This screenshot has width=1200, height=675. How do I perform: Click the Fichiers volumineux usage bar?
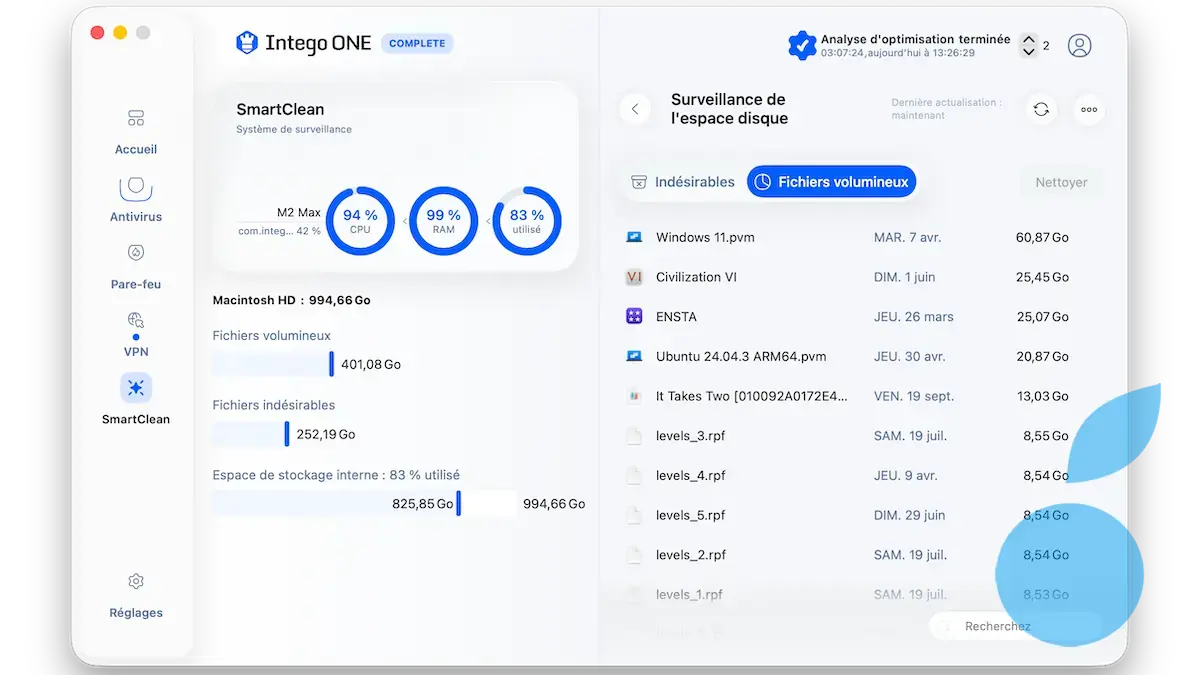(273, 364)
